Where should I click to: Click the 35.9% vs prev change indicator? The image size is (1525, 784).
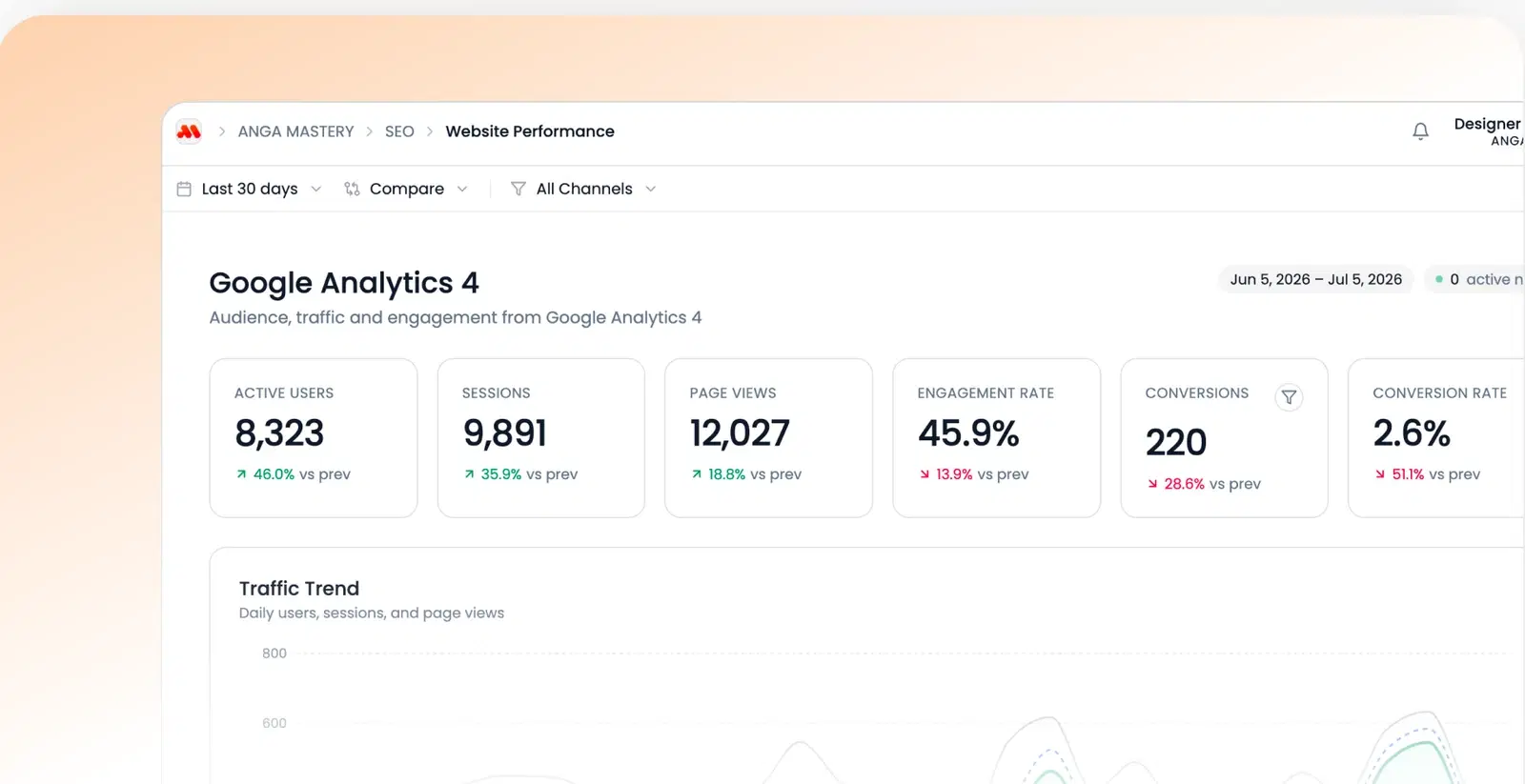(x=520, y=474)
